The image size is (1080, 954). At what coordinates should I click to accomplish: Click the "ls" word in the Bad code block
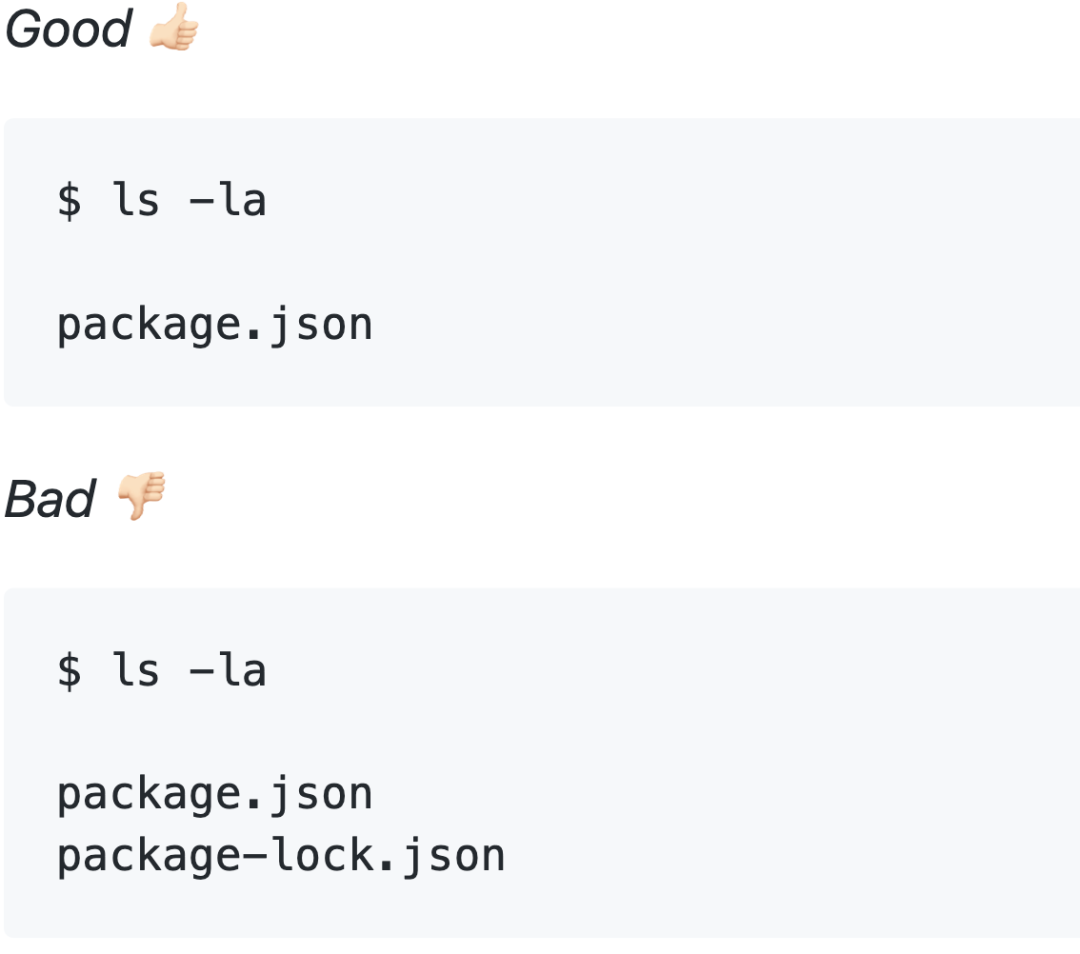[x=136, y=670]
